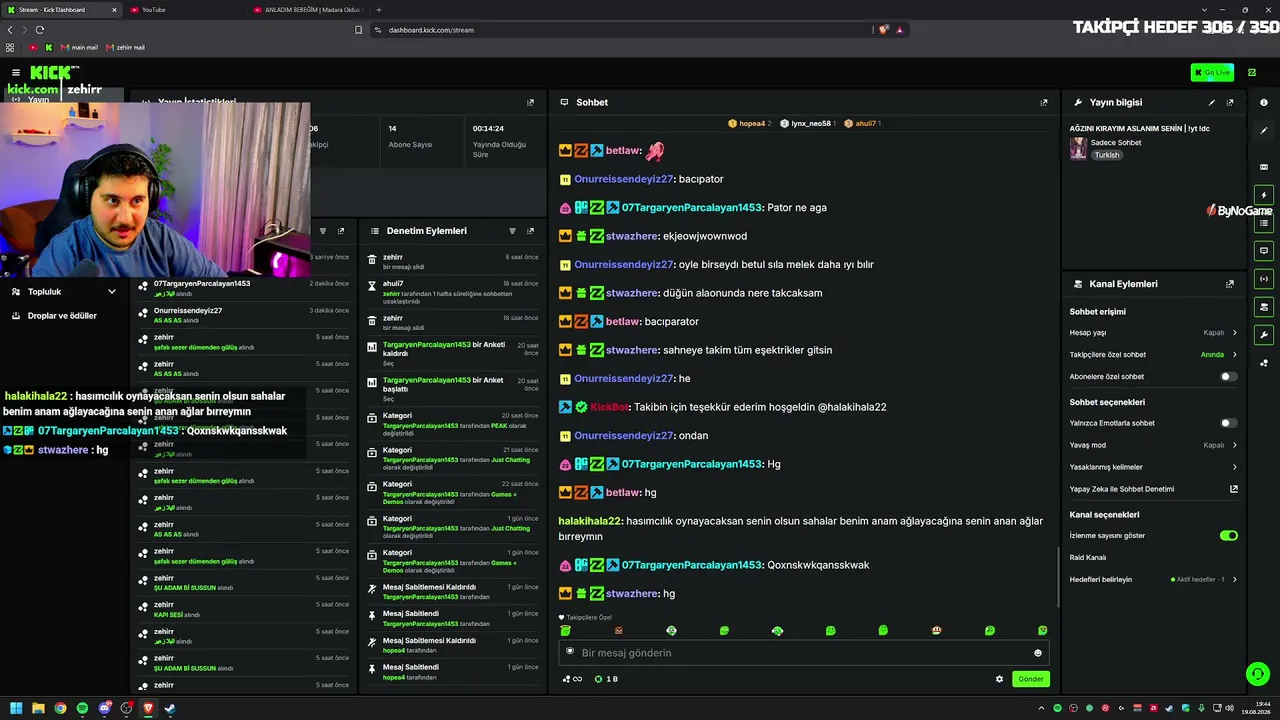Open the info icon in right sidebar
Viewport: 1280px width, 720px height.
[x=1264, y=102]
